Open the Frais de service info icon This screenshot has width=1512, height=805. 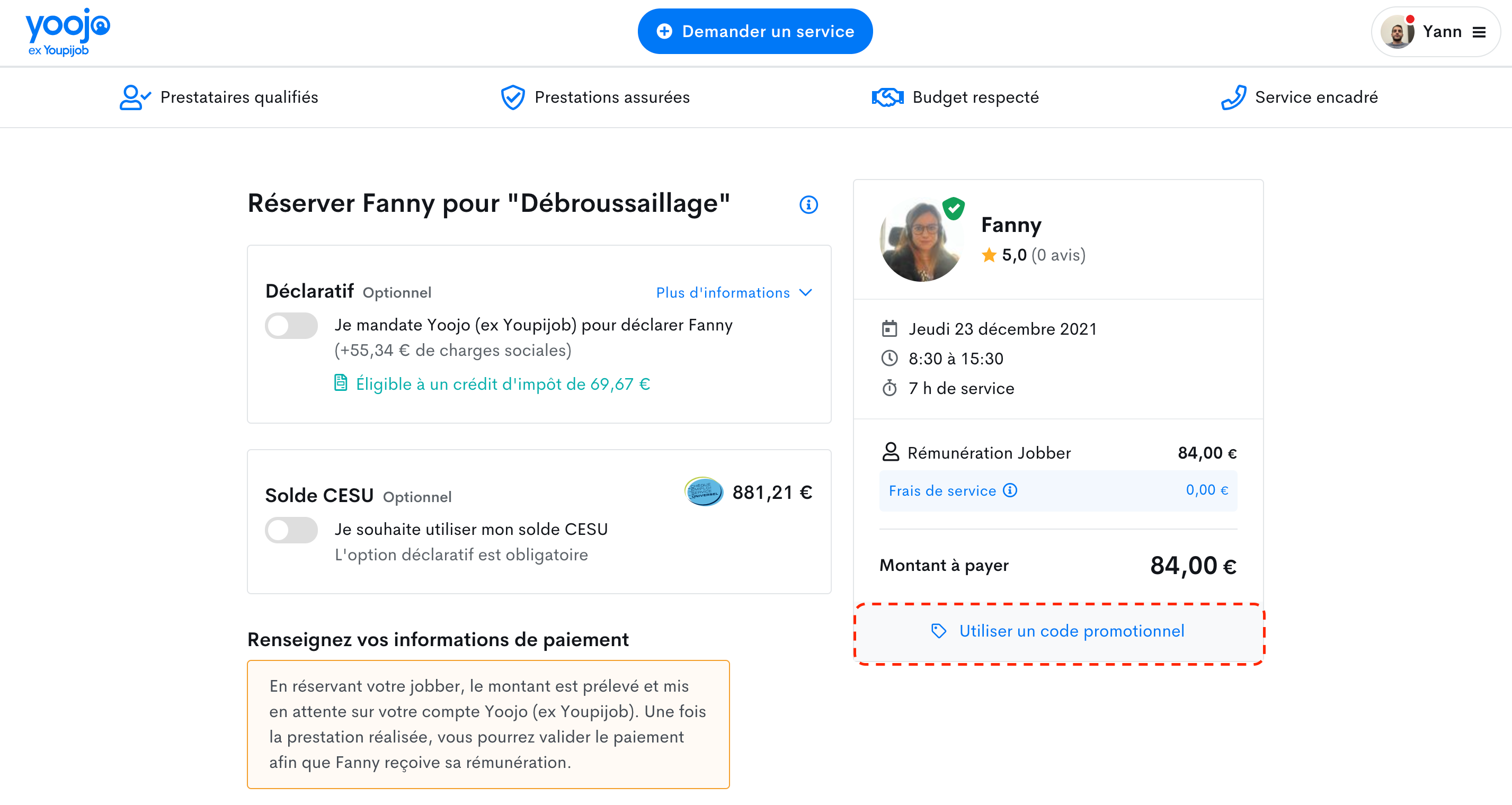(x=1009, y=490)
